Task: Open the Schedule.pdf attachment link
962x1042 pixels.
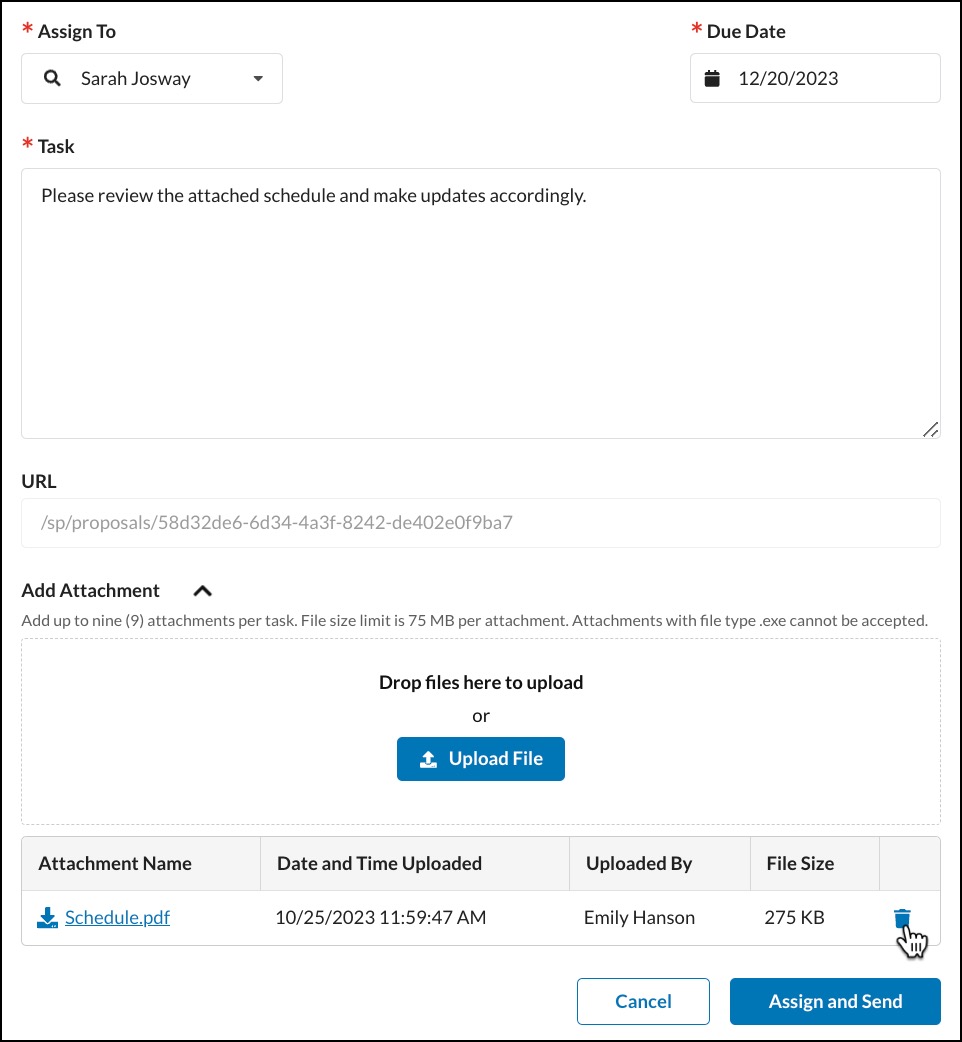Action: [117, 917]
